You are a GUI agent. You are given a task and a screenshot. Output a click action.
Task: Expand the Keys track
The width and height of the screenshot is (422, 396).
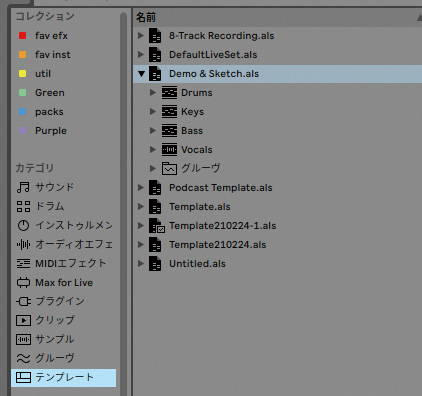[153, 111]
